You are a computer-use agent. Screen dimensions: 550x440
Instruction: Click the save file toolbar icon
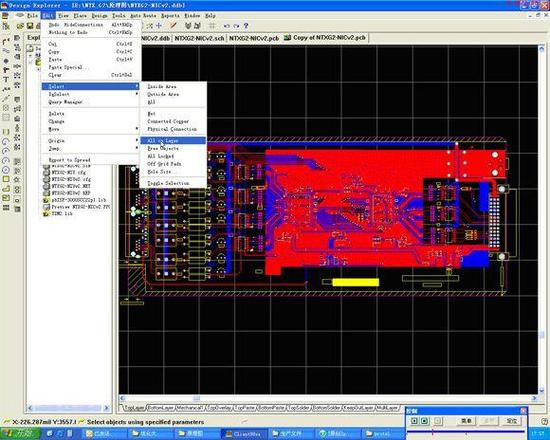[30, 26]
